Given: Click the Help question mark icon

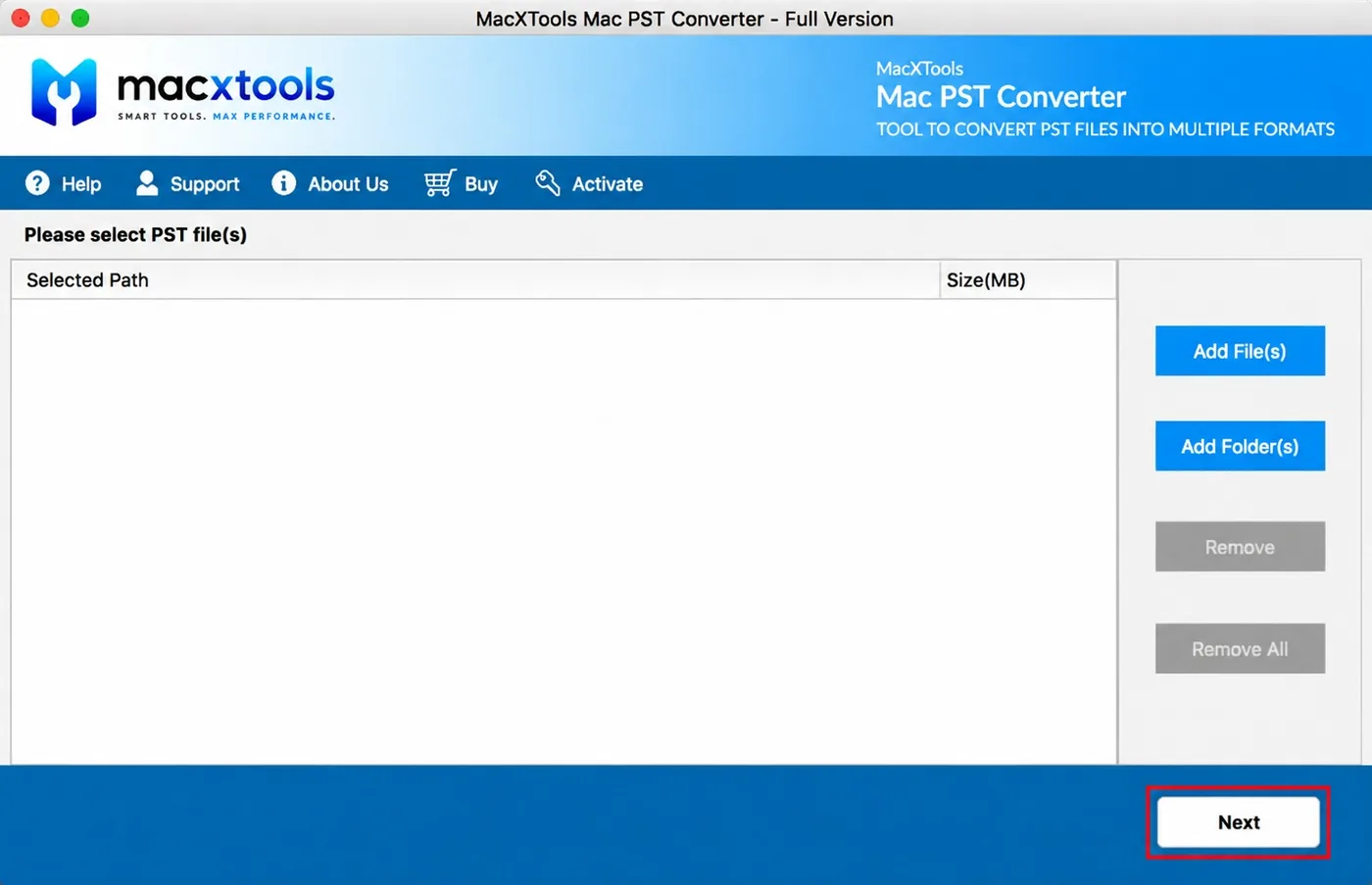Looking at the screenshot, I should click(x=37, y=183).
